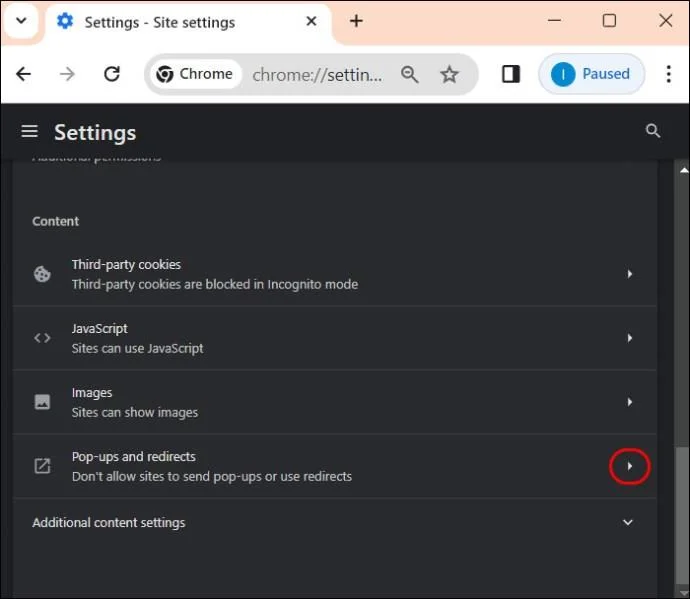Screen dimensions: 690x599
Task: Click the scrollbar up arrow
Action: pos(683,170)
